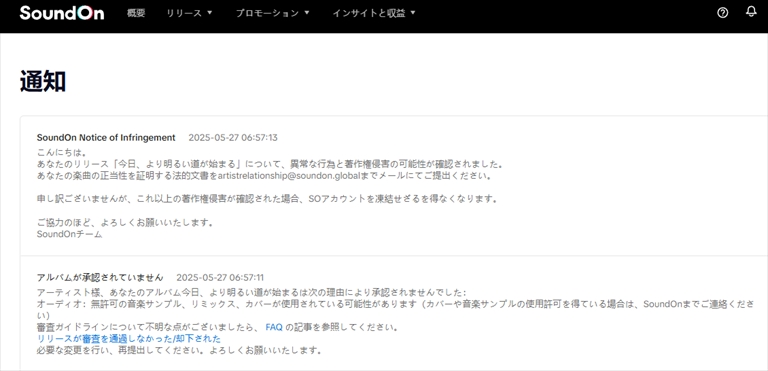Click the アーティスト様 rejection reason line
Viewport: 768px width, 371px height.
[252, 293]
